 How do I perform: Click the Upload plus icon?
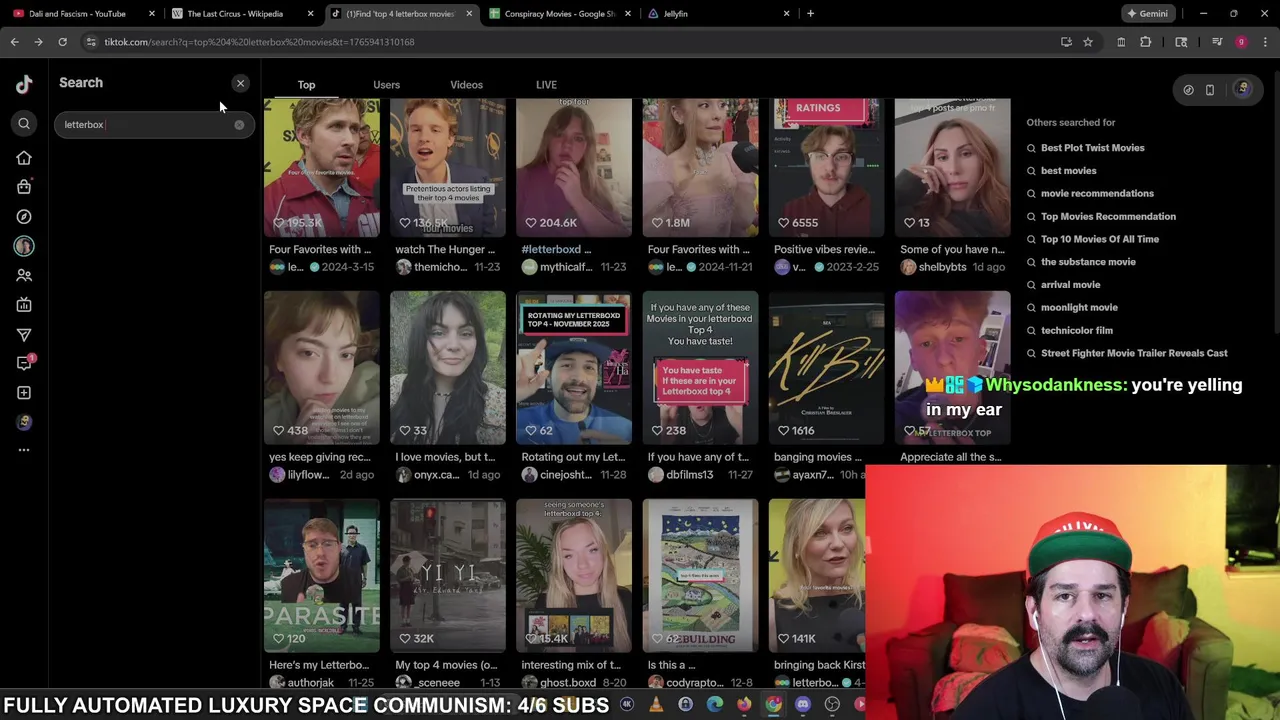pos(24,393)
